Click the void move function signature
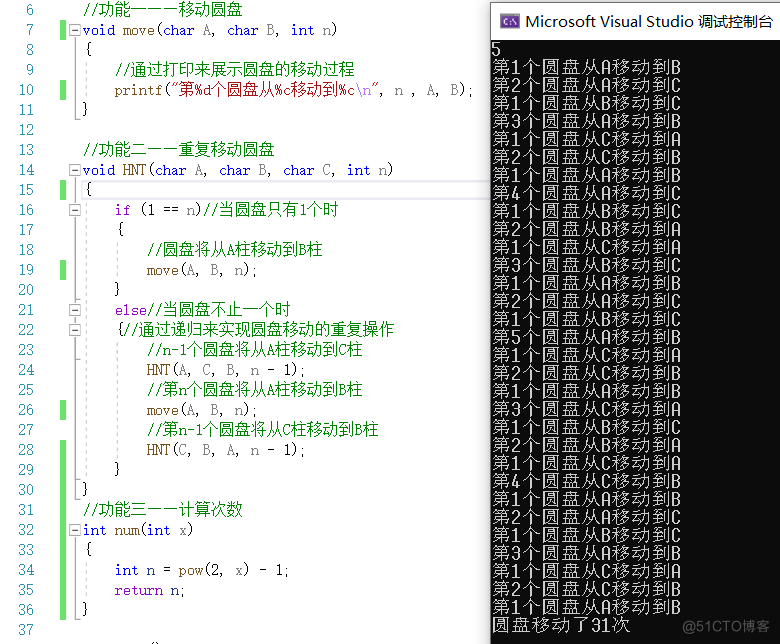This screenshot has width=780, height=644. (x=210, y=30)
